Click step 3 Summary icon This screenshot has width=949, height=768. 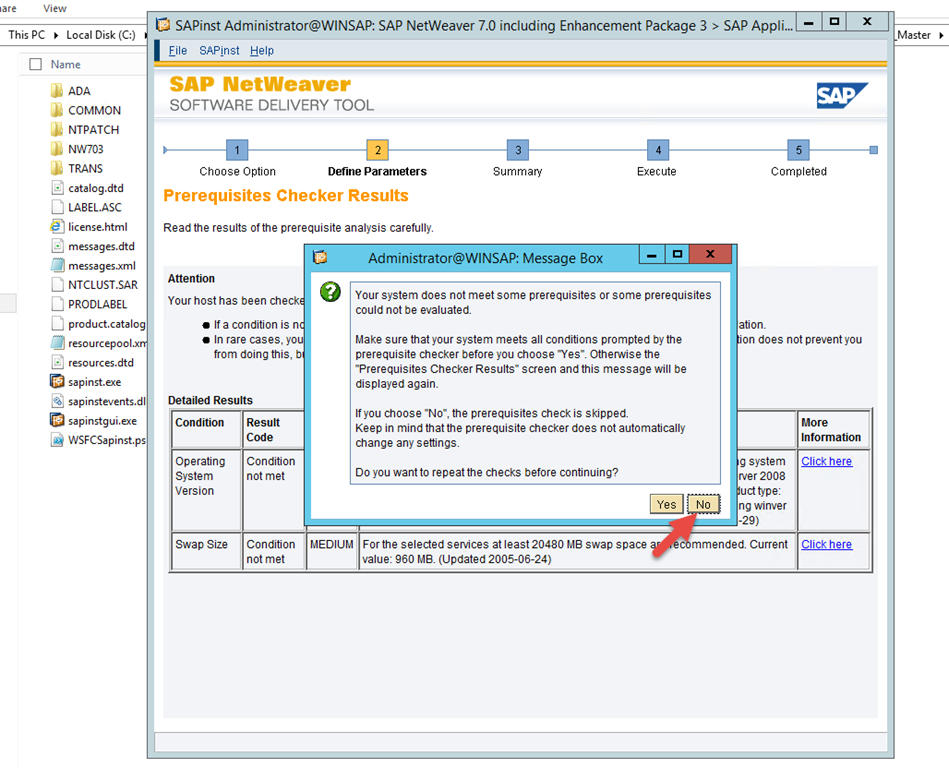coord(517,150)
